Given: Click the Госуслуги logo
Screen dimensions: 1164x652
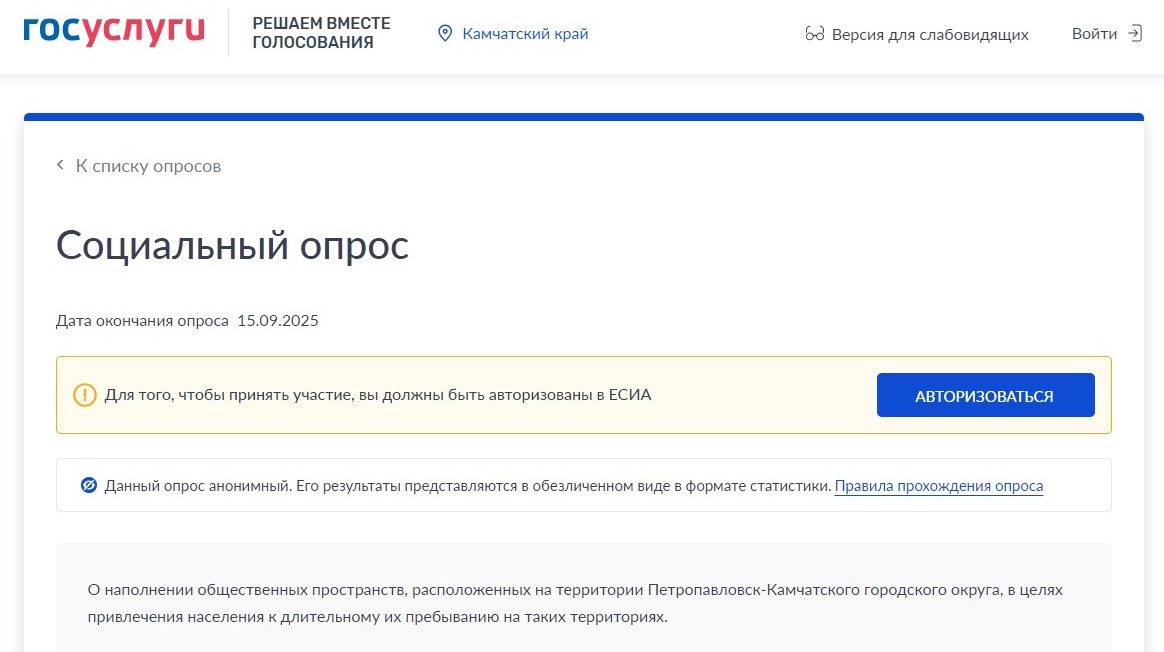Looking at the screenshot, I should (113, 32).
